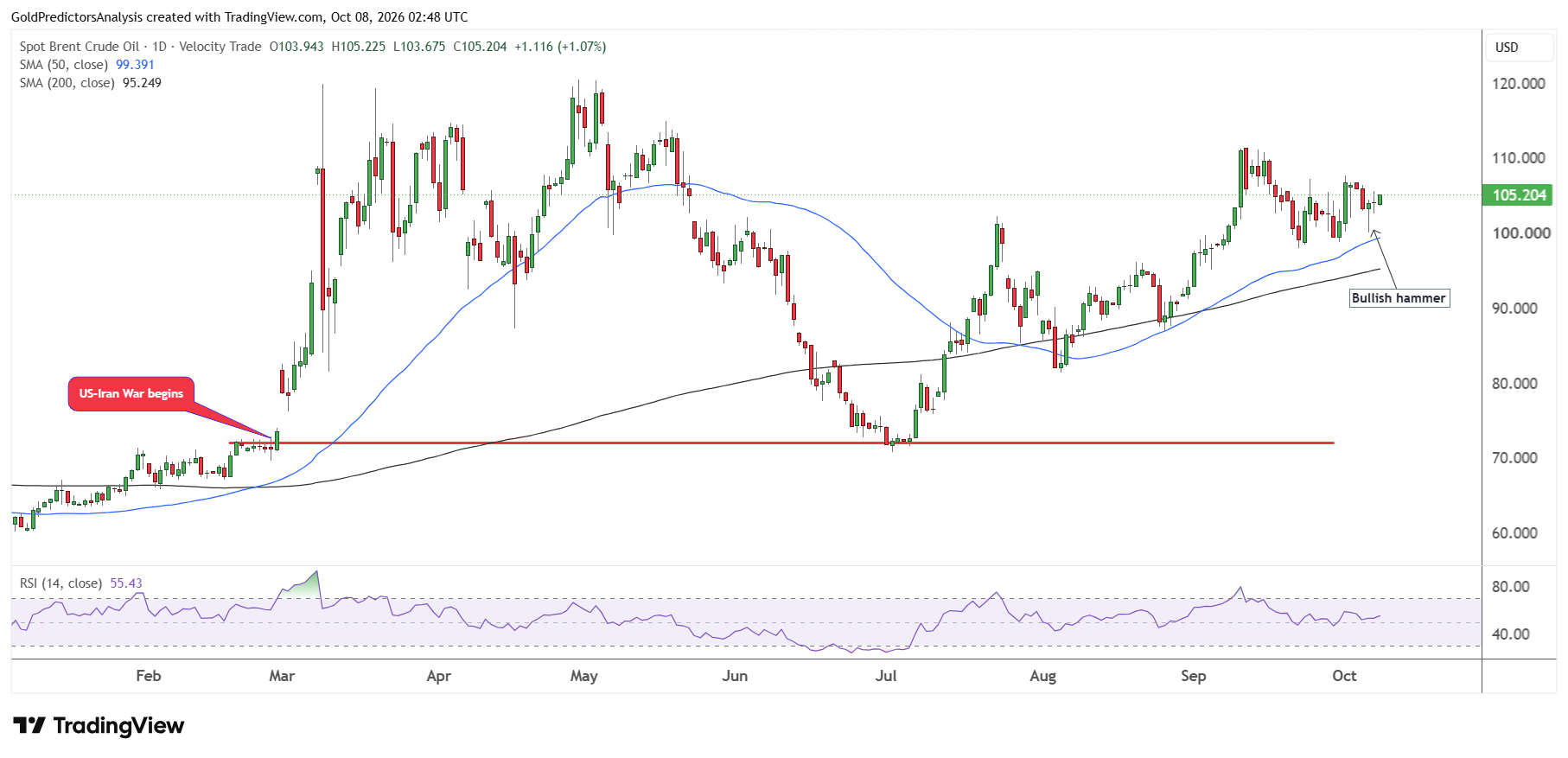Click the RSI 80.00 axis label
This screenshot has height=758, width=1568.
click(1511, 587)
